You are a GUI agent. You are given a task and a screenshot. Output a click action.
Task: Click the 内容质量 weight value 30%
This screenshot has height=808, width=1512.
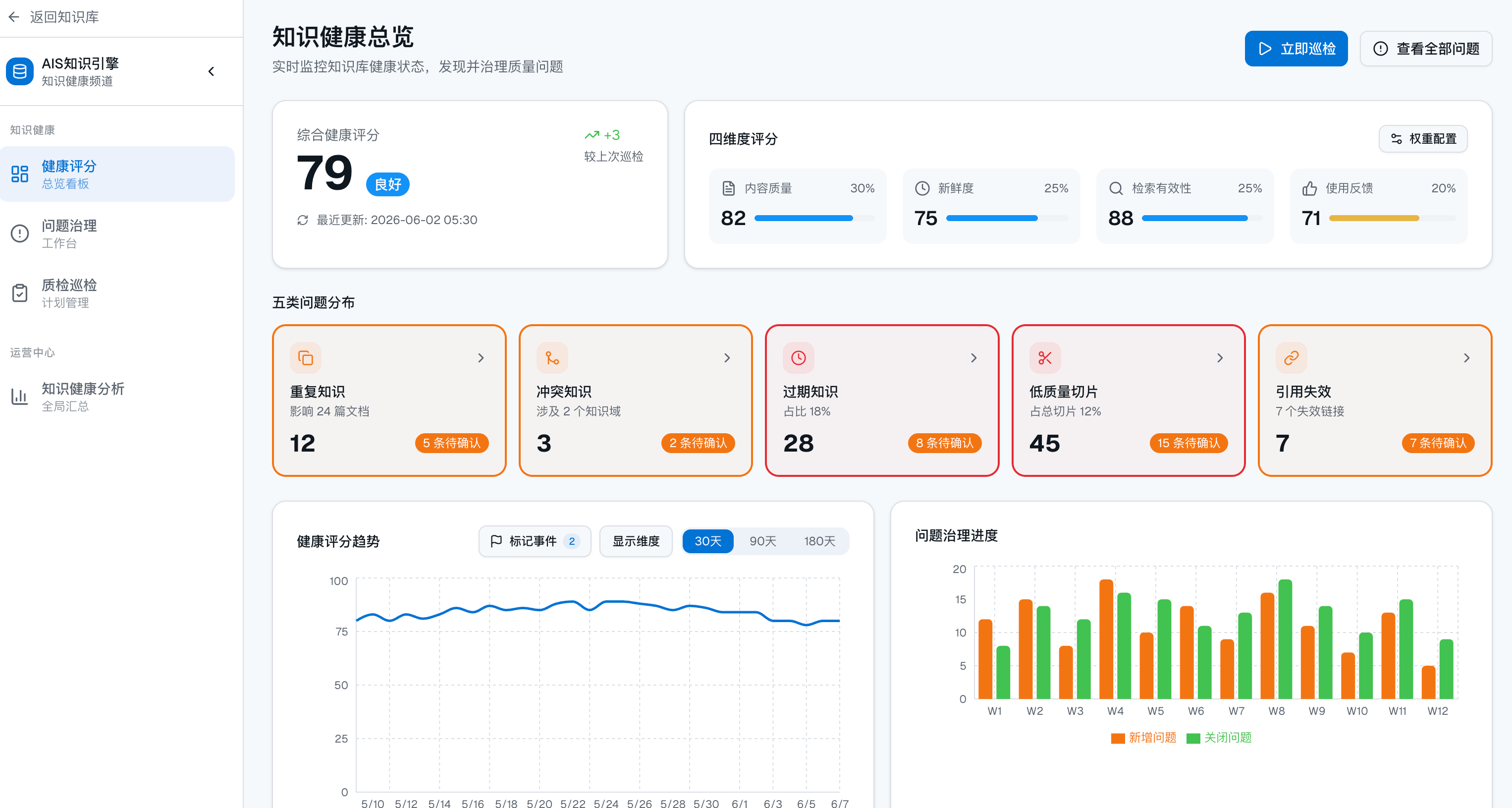coord(862,188)
